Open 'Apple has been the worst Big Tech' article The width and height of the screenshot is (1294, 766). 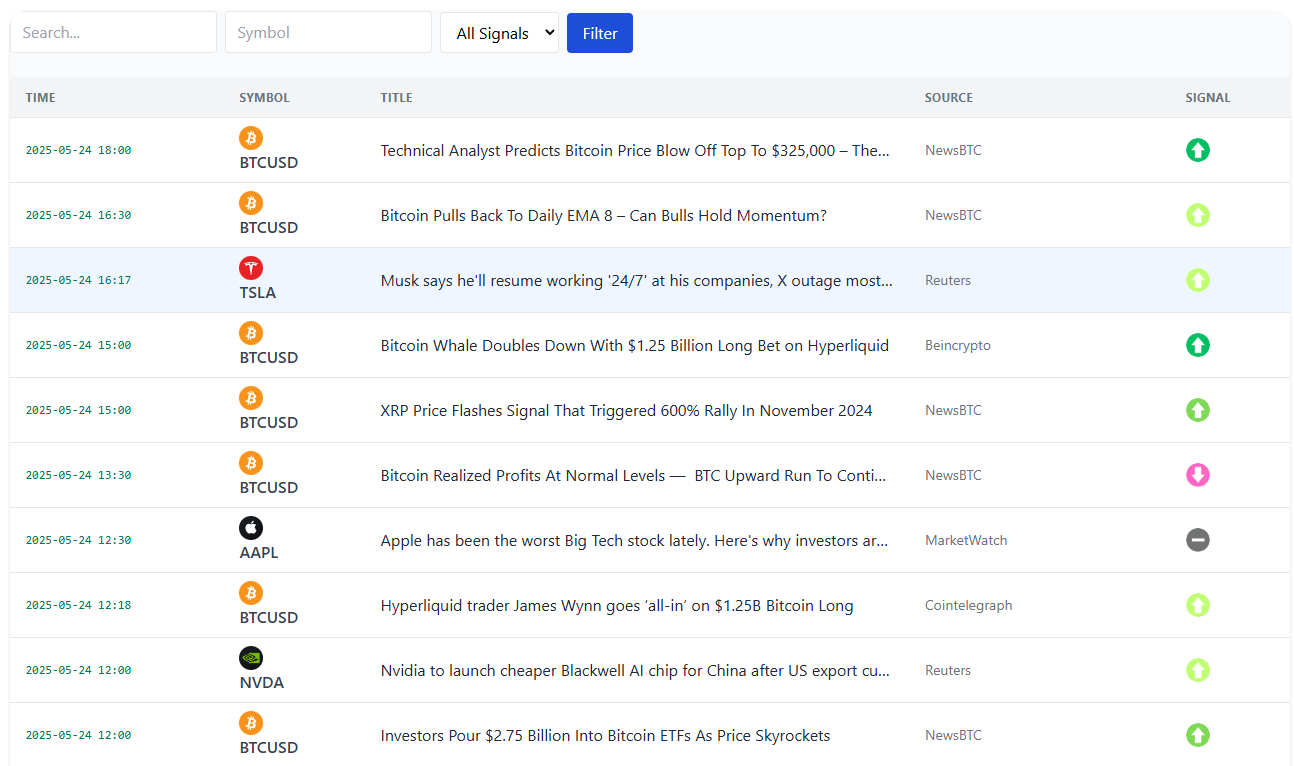tap(635, 540)
